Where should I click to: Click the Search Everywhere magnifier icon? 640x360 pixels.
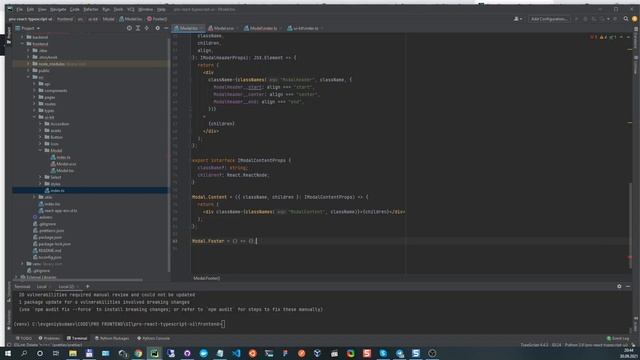(x=626, y=19)
